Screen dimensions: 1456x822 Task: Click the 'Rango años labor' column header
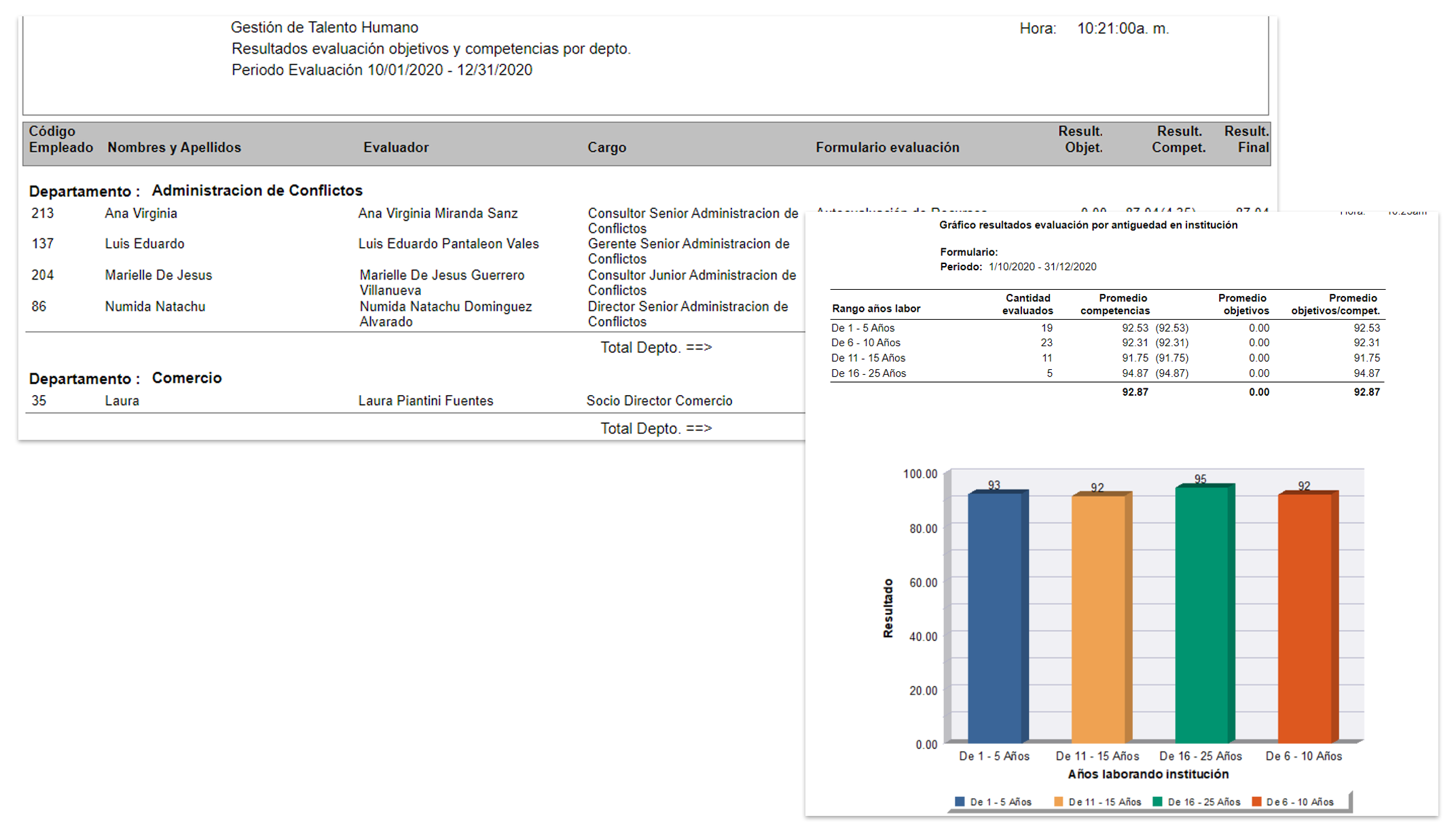click(876, 308)
